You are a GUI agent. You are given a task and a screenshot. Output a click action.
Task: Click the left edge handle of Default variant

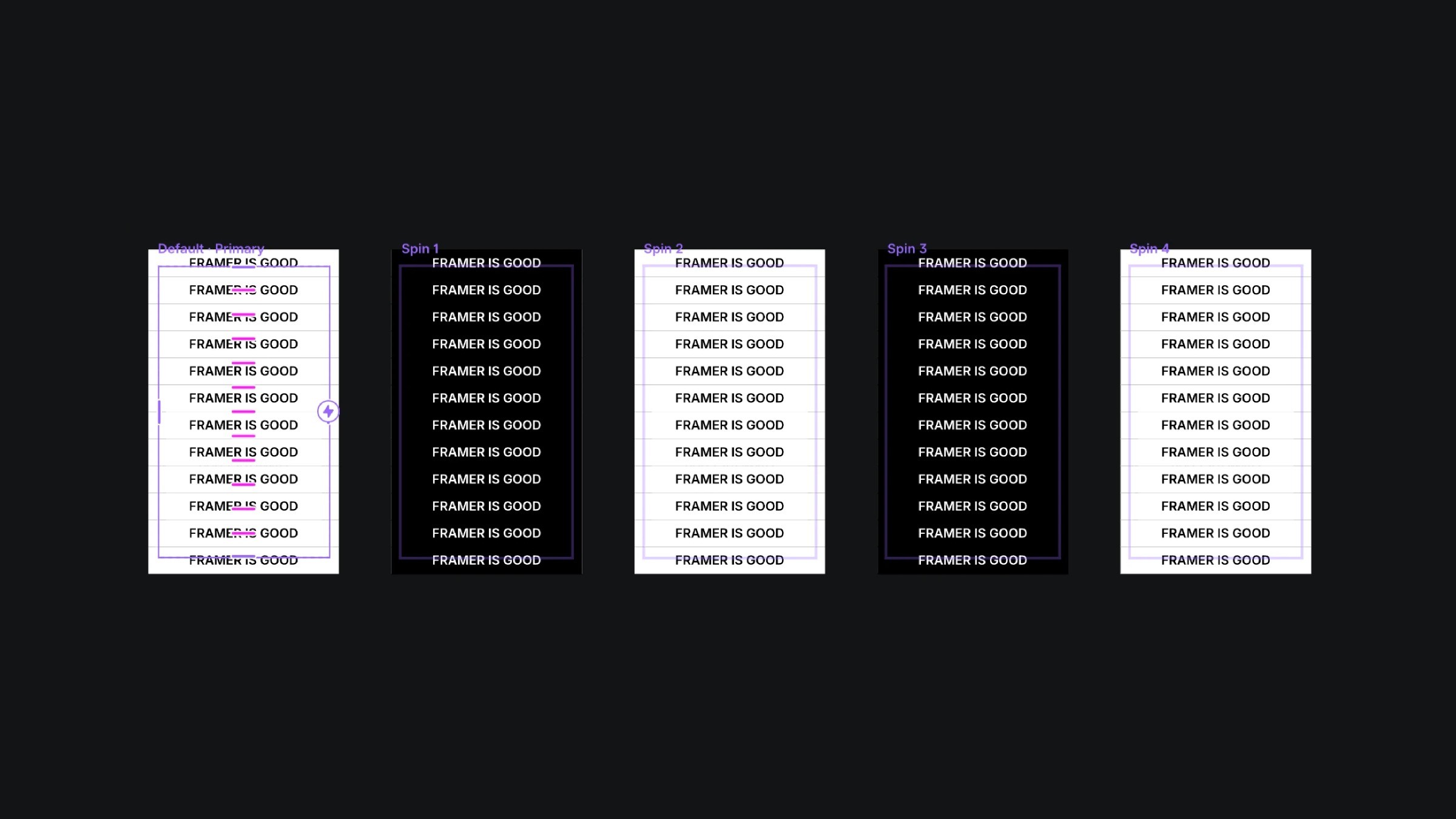tap(159, 412)
